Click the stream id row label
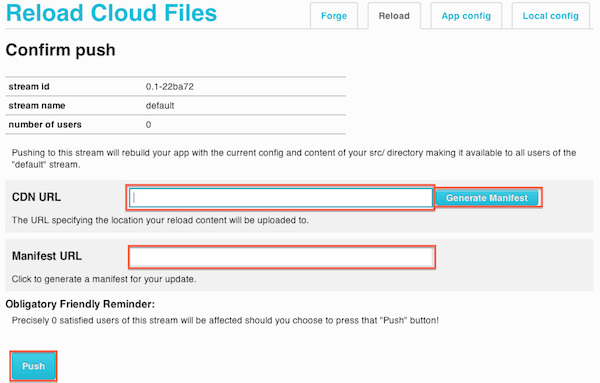 [x=29, y=86]
